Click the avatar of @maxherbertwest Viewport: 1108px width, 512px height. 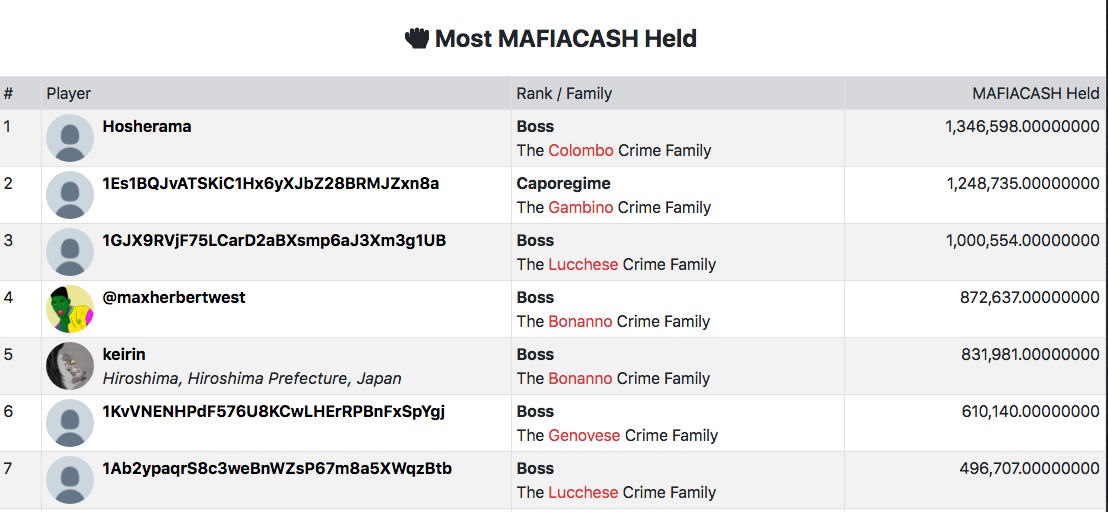(70, 309)
